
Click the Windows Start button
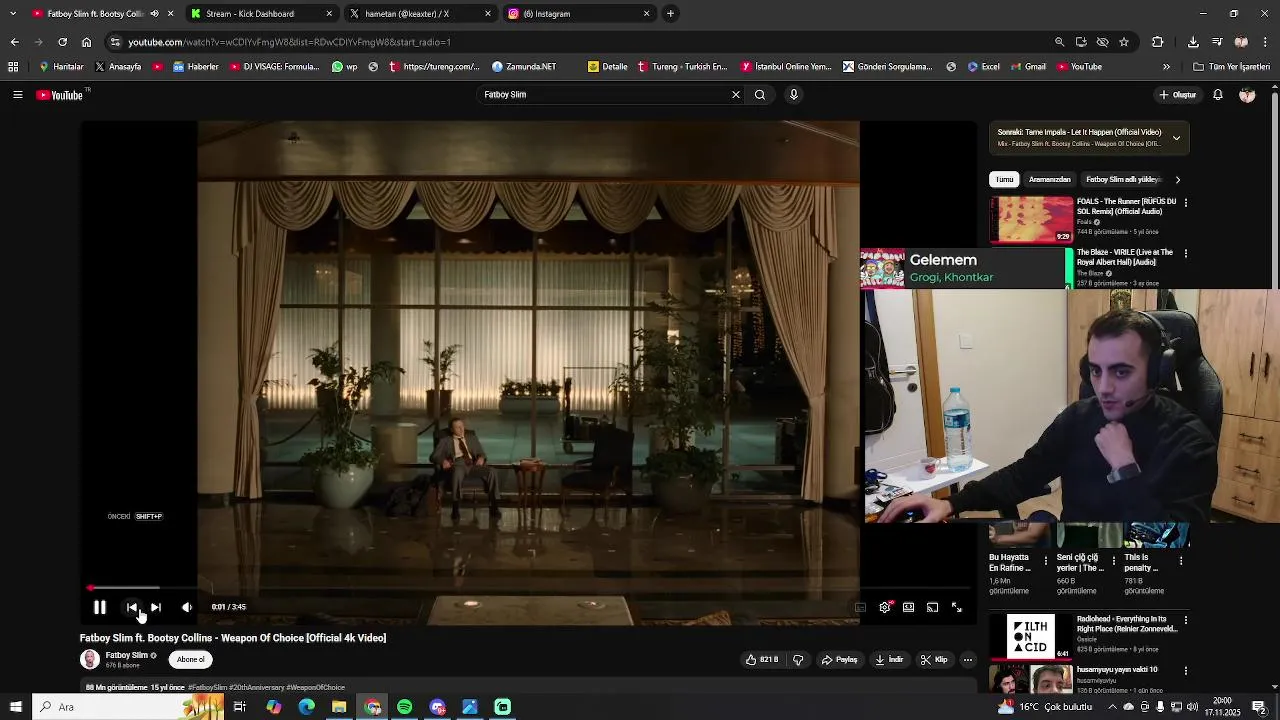(x=15, y=707)
